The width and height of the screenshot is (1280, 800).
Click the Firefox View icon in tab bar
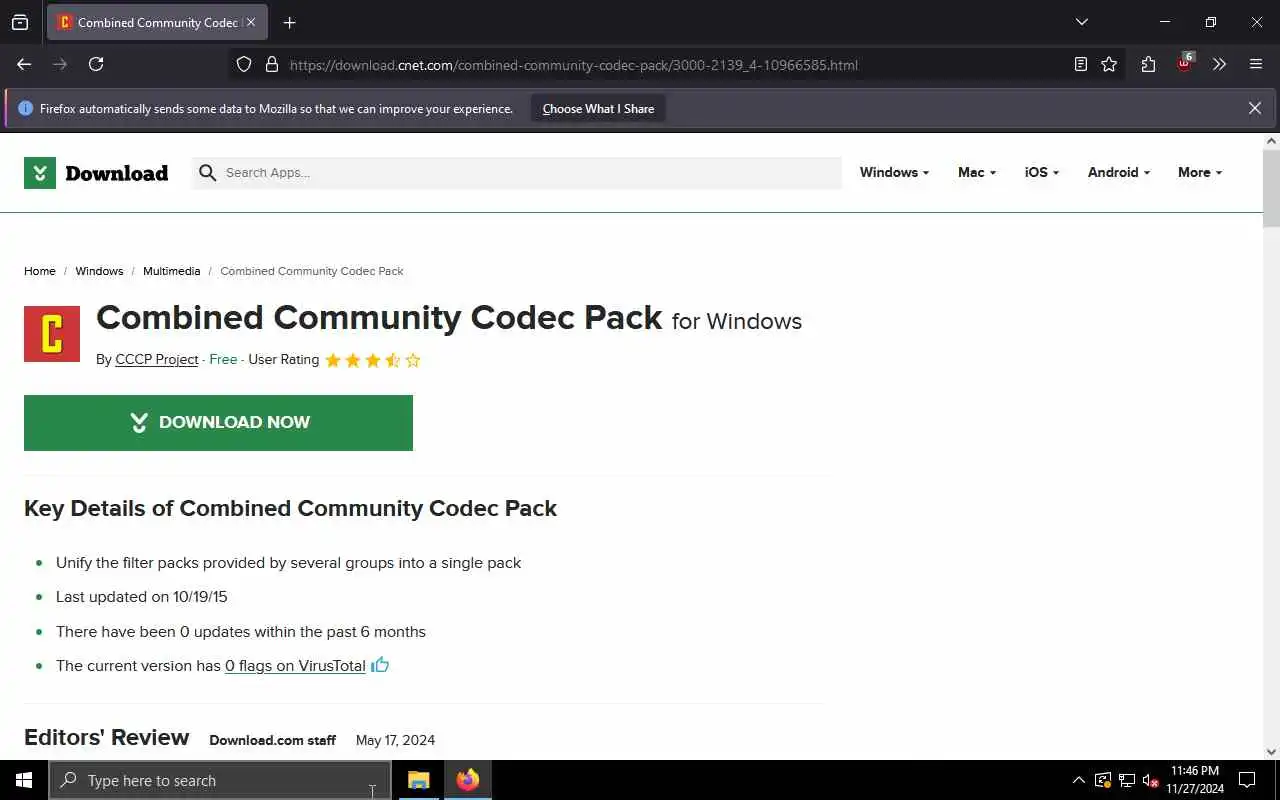[20, 22]
